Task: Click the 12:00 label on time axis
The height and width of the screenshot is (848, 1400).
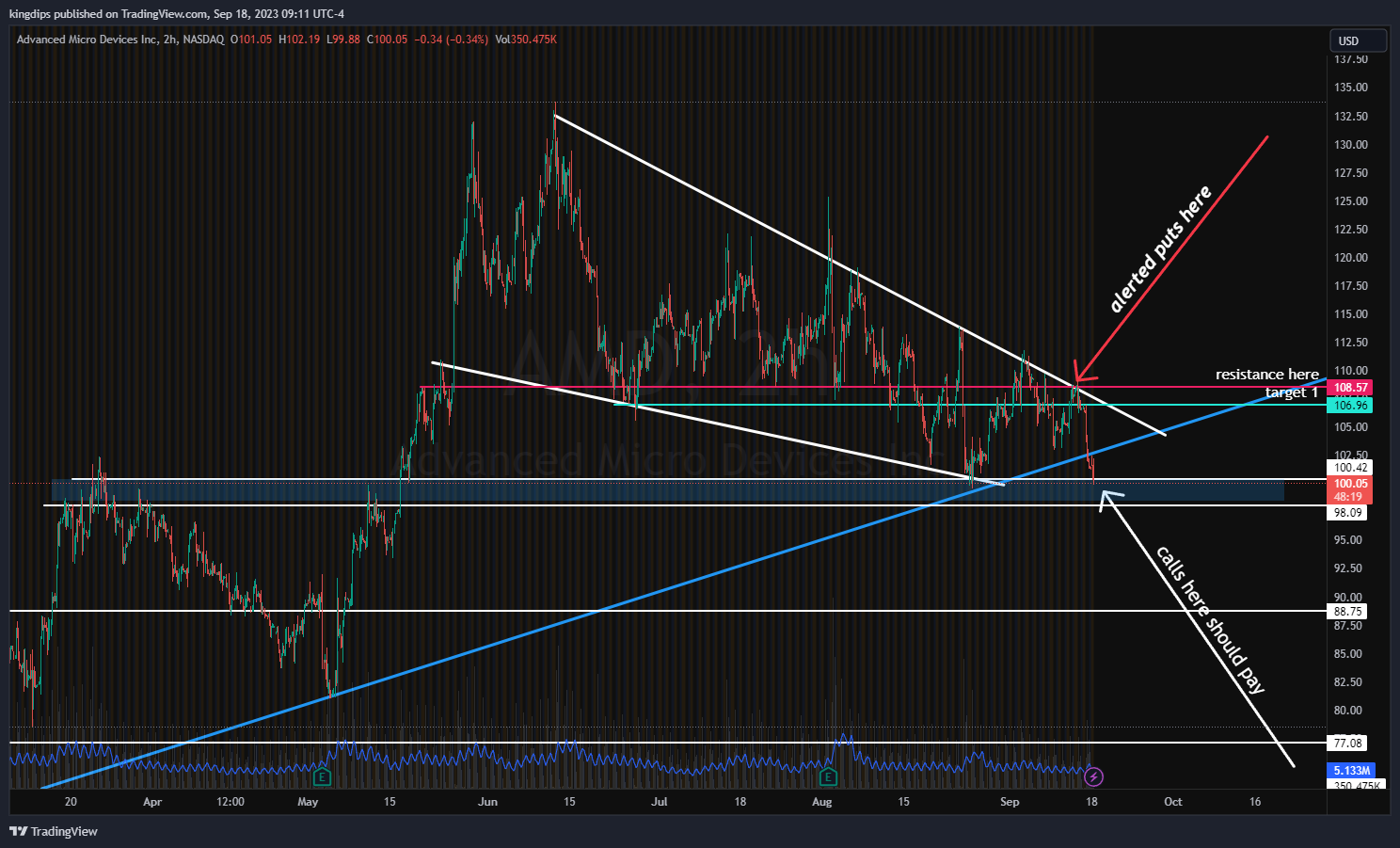Action: tap(231, 802)
